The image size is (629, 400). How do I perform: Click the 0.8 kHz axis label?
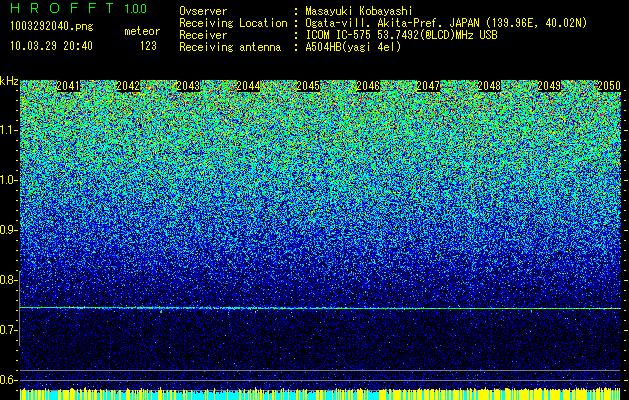point(8,280)
